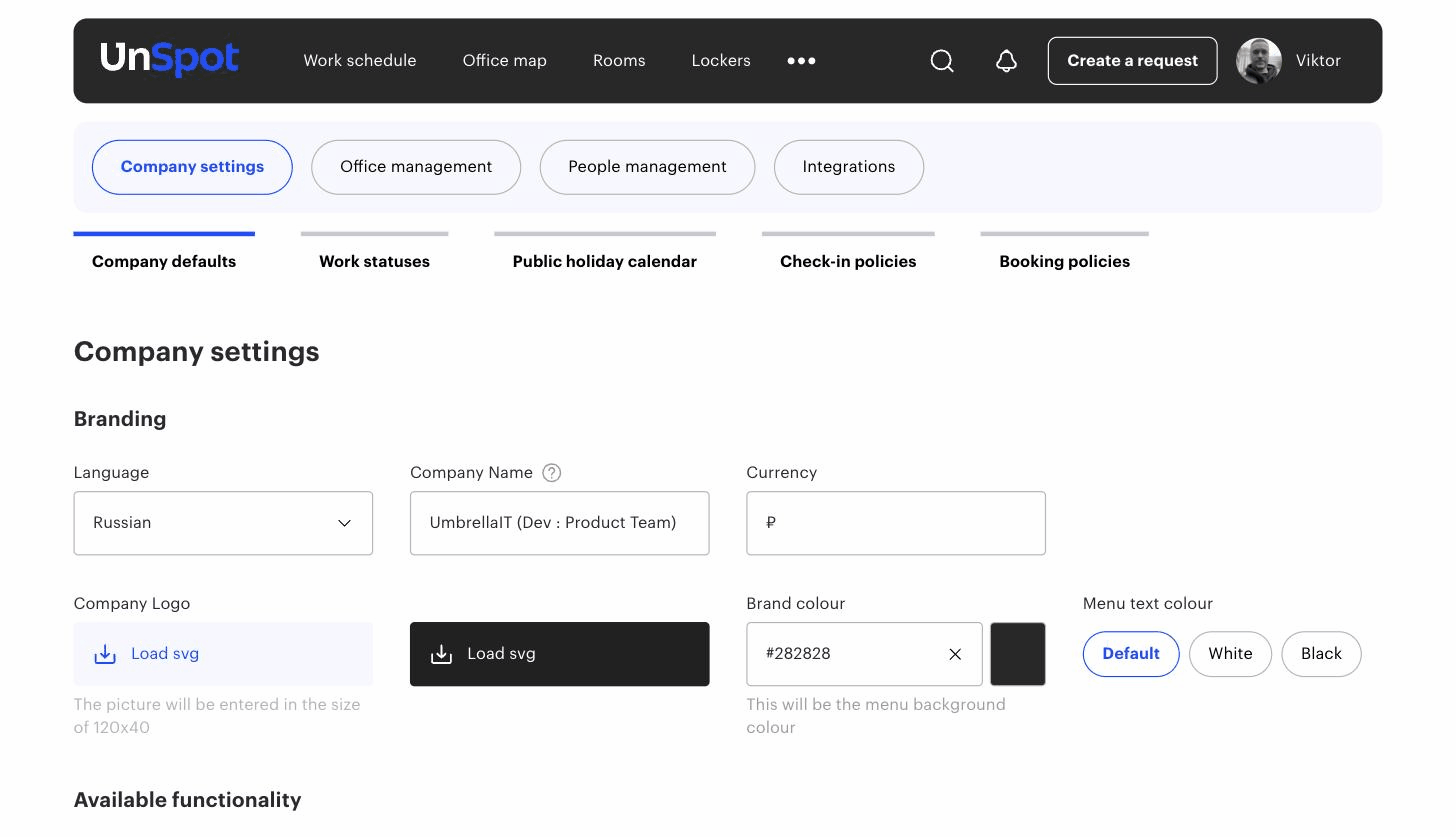The width and height of the screenshot is (1456, 837).
Task: Open Work schedule in top navigation
Action: click(x=360, y=61)
